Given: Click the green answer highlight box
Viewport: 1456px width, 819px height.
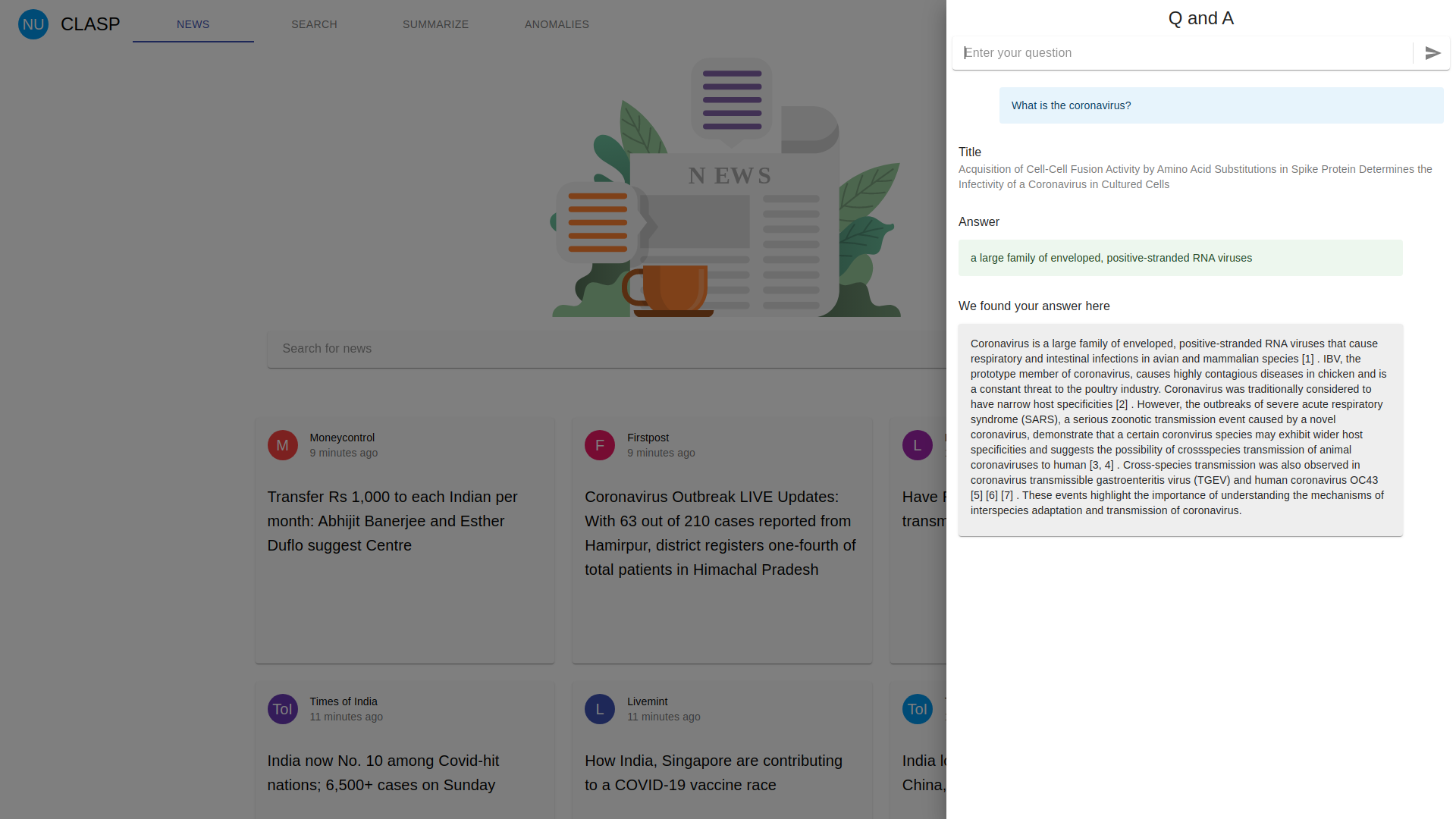Looking at the screenshot, I should (x=1180, y=258).
